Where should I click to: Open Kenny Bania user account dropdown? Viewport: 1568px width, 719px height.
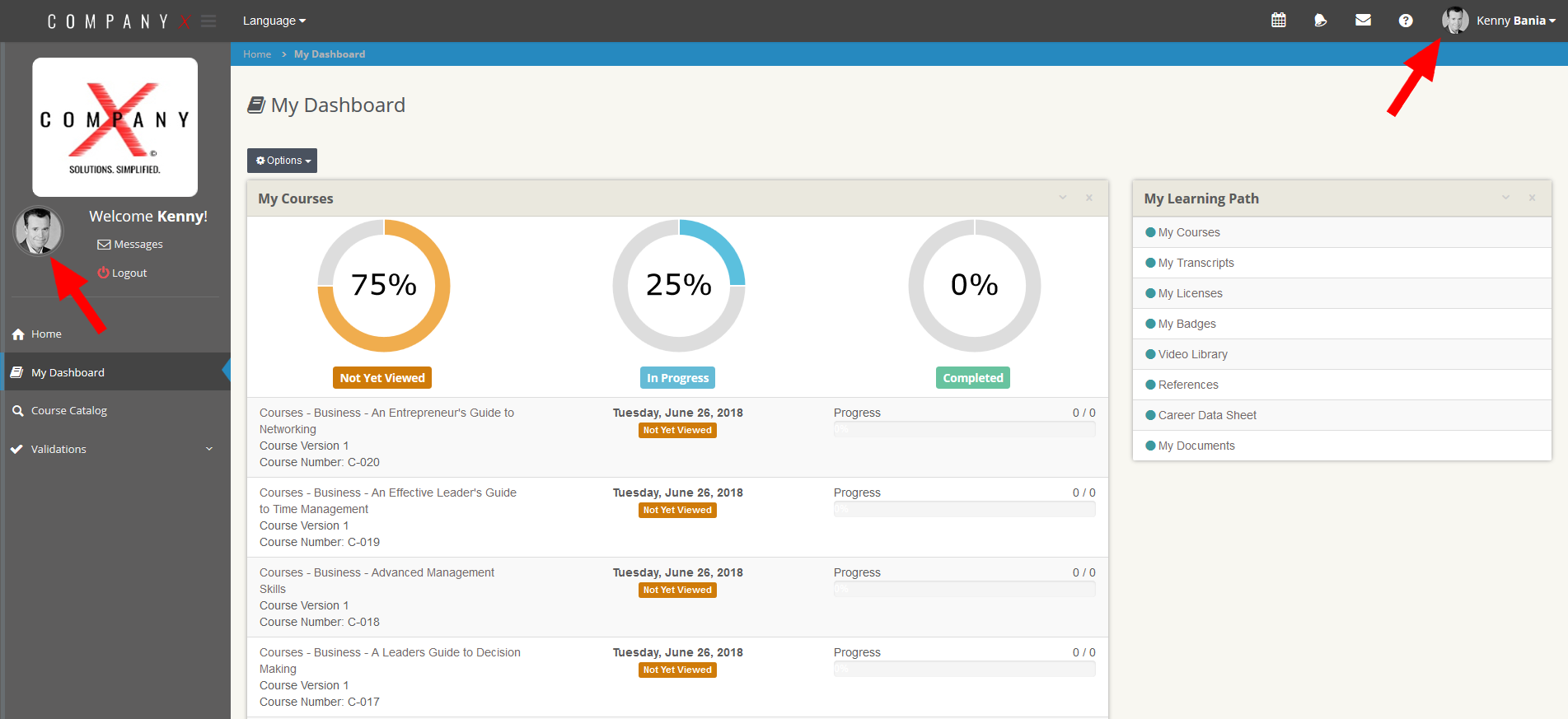point(1499,21)
